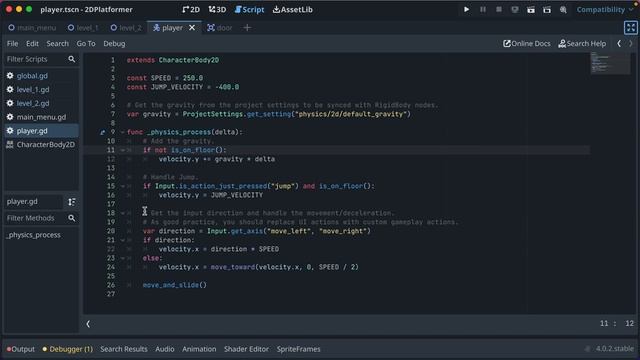Switch to the Script workspace

[249, 9]
